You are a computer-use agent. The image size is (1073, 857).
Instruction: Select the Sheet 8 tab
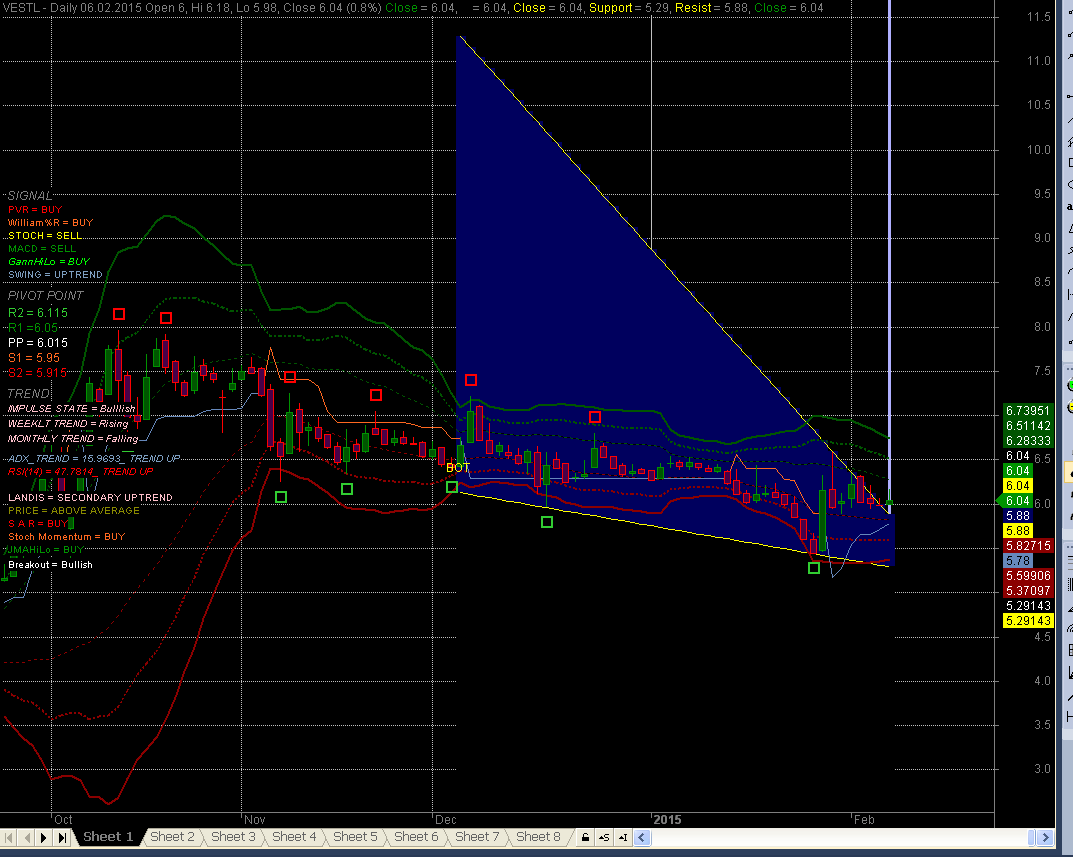(x=539, y=837)
